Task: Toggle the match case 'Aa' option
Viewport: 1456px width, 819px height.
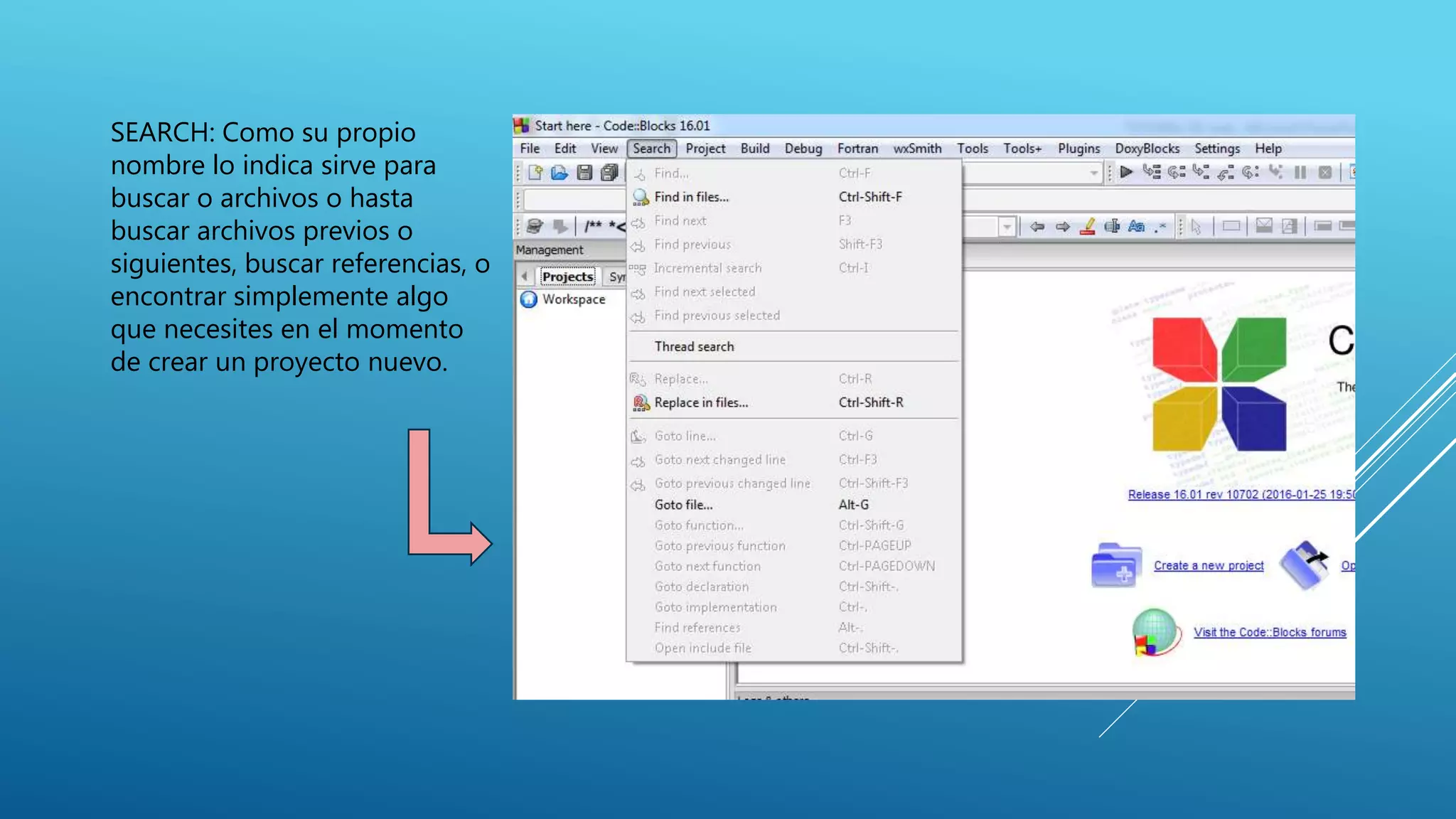Action: tap(1136, 227)
